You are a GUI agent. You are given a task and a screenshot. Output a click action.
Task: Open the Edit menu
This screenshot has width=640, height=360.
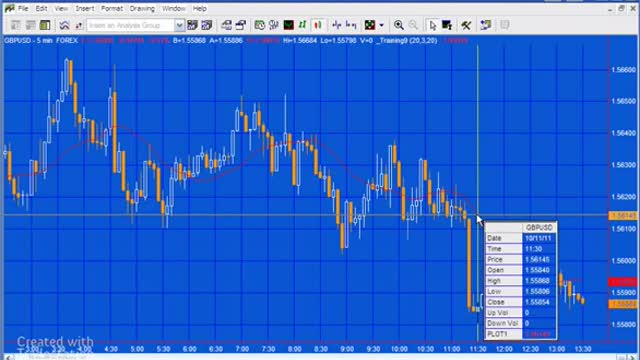(41, 9)
